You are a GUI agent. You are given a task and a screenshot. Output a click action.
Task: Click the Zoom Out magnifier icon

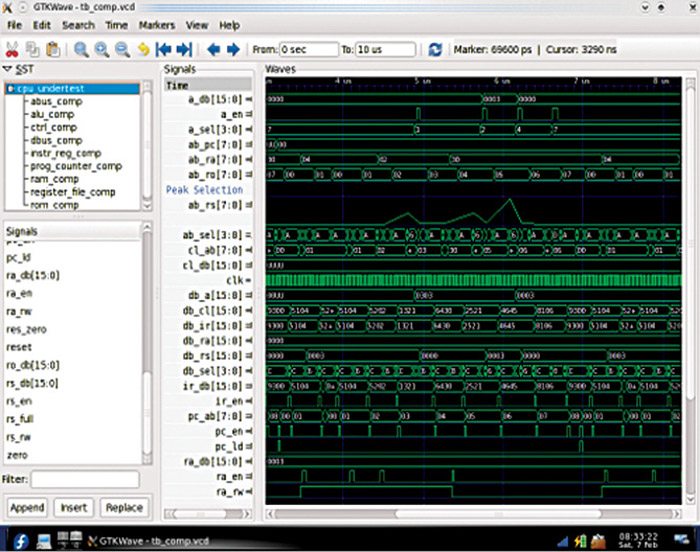point(122,49)
